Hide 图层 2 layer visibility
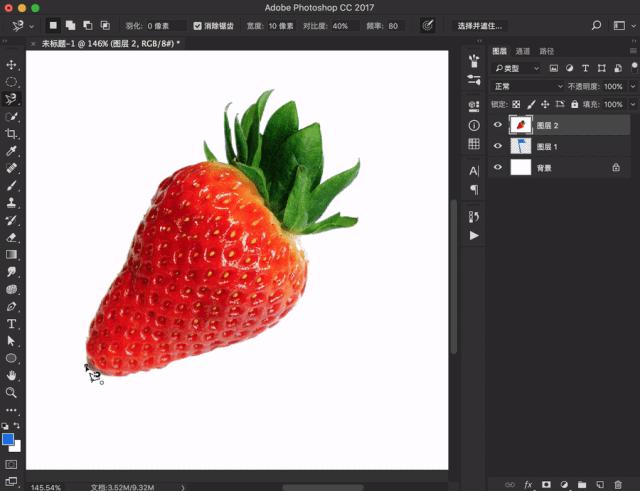Viewport: 640px width, 491px height. (x=498, y=126)
